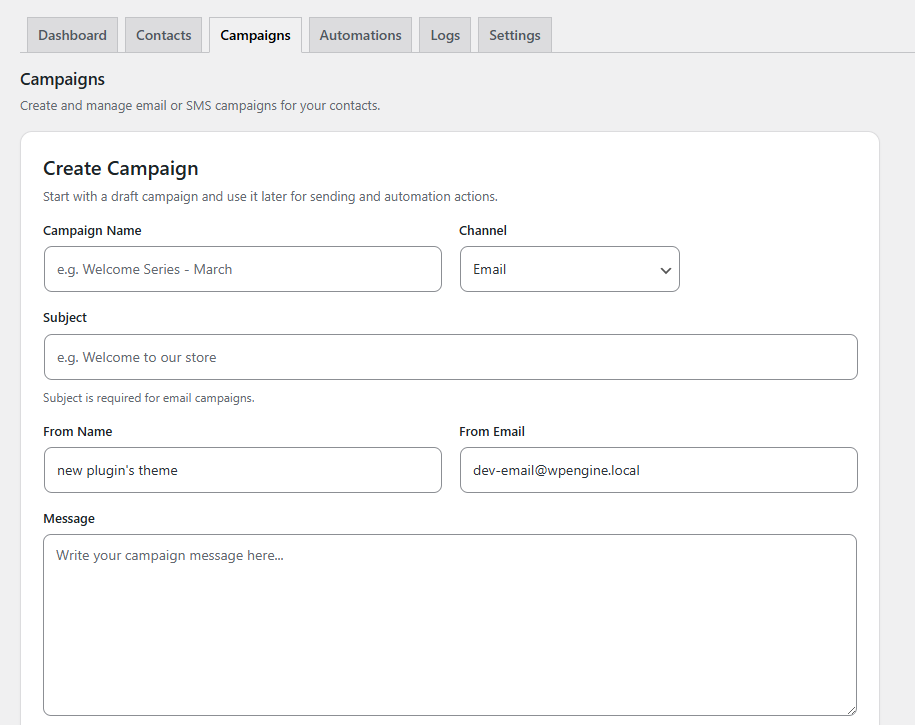
Task: Click into the Subject text field
Action: click(x=450, y=357)
